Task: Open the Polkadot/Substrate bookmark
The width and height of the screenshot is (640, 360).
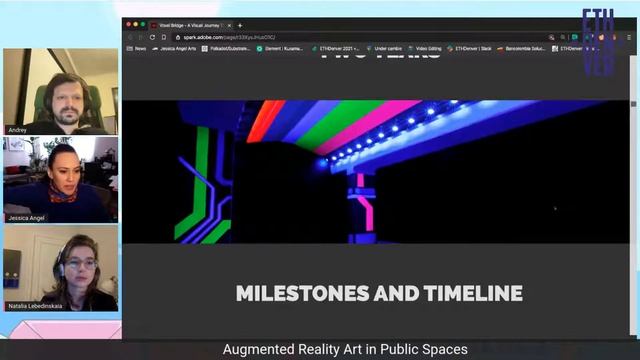Action: tap(226, 49)
